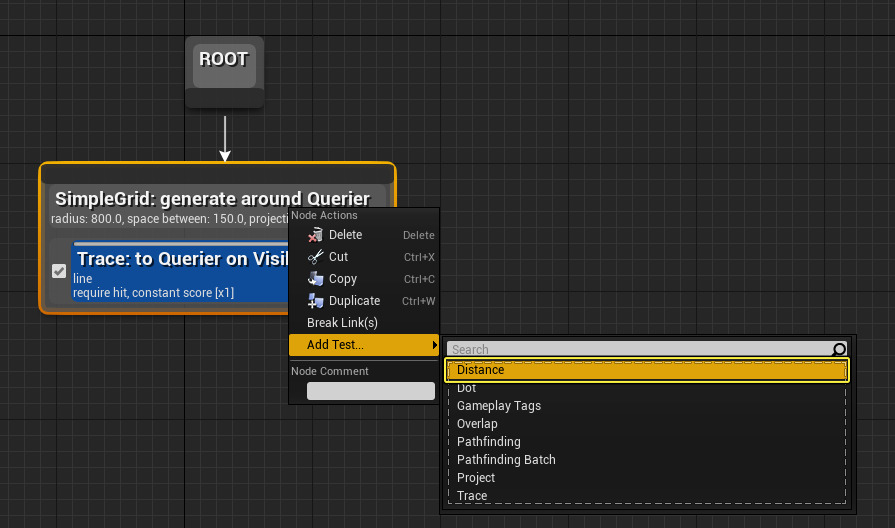The width and height of the screenshot is (895, 528).
Task: Add a Gameplay Tags test
Action: pyautogui.click(x=647, y=406)
